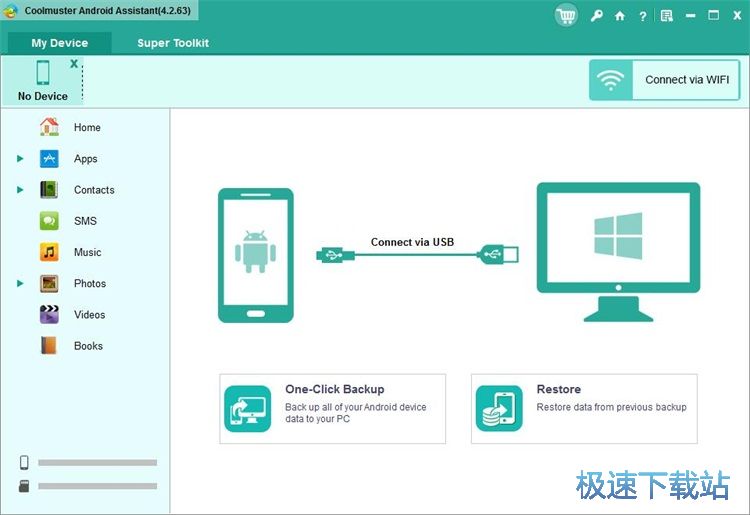Maximize the Coolmuster window

(713, 15)
